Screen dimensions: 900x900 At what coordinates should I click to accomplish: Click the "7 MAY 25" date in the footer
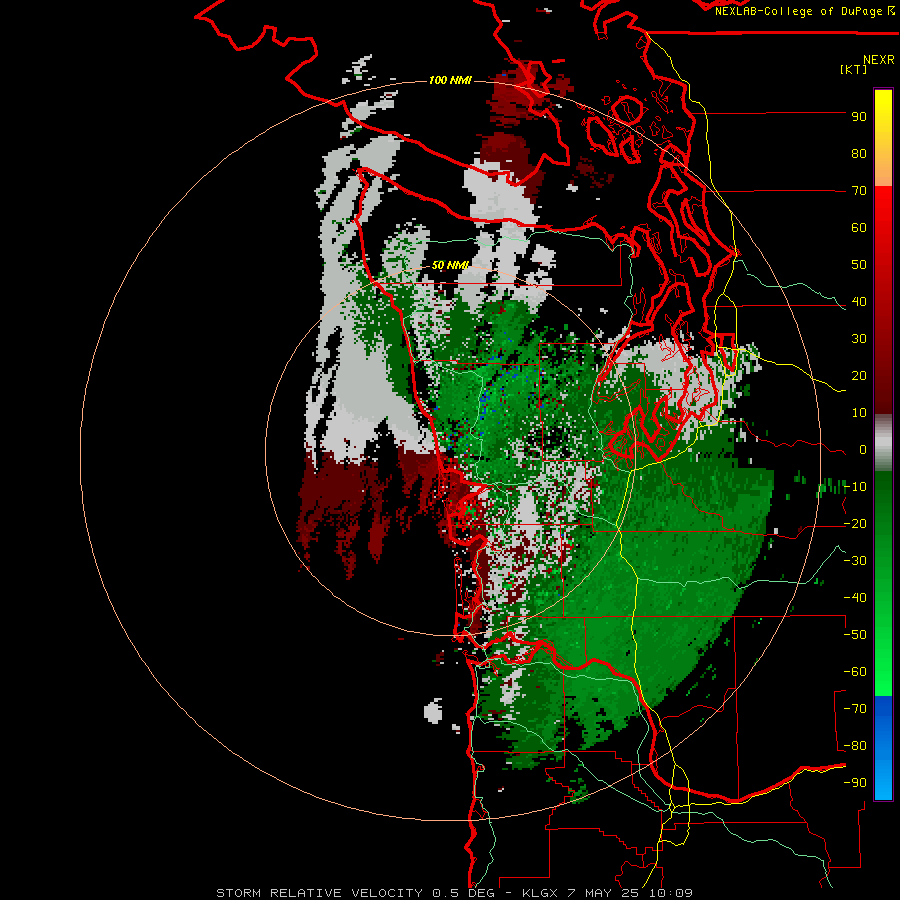click(x=604, y=893)
